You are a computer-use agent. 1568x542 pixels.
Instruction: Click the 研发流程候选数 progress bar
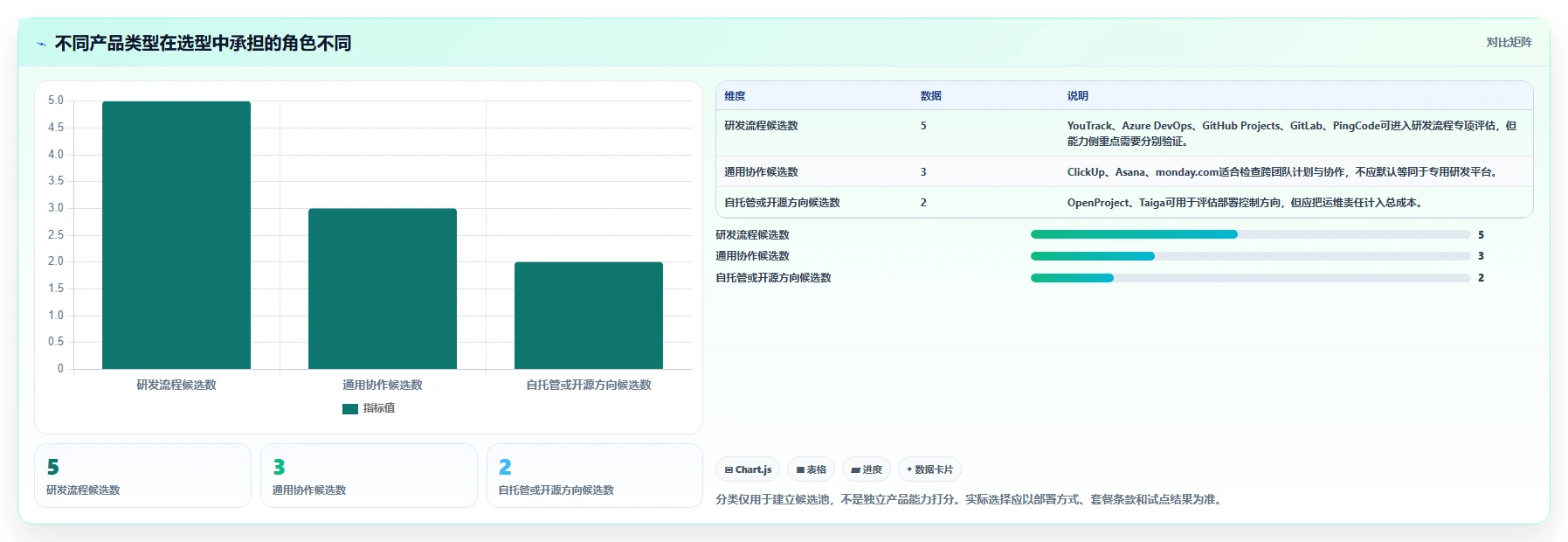point(1250,234)
